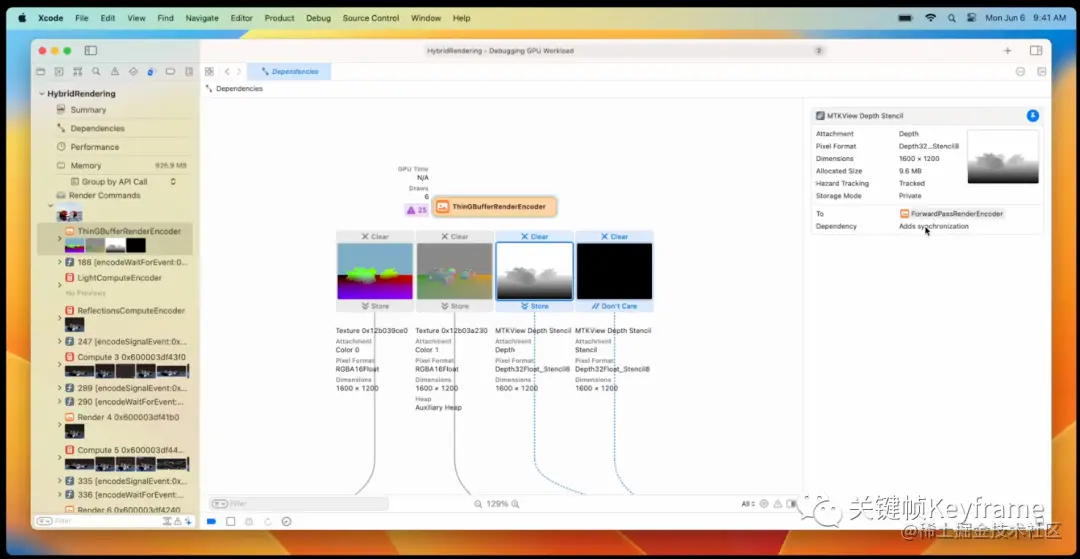Open the Debug menu
Viewport: 1080px width, 559px height.
point(318,18)
